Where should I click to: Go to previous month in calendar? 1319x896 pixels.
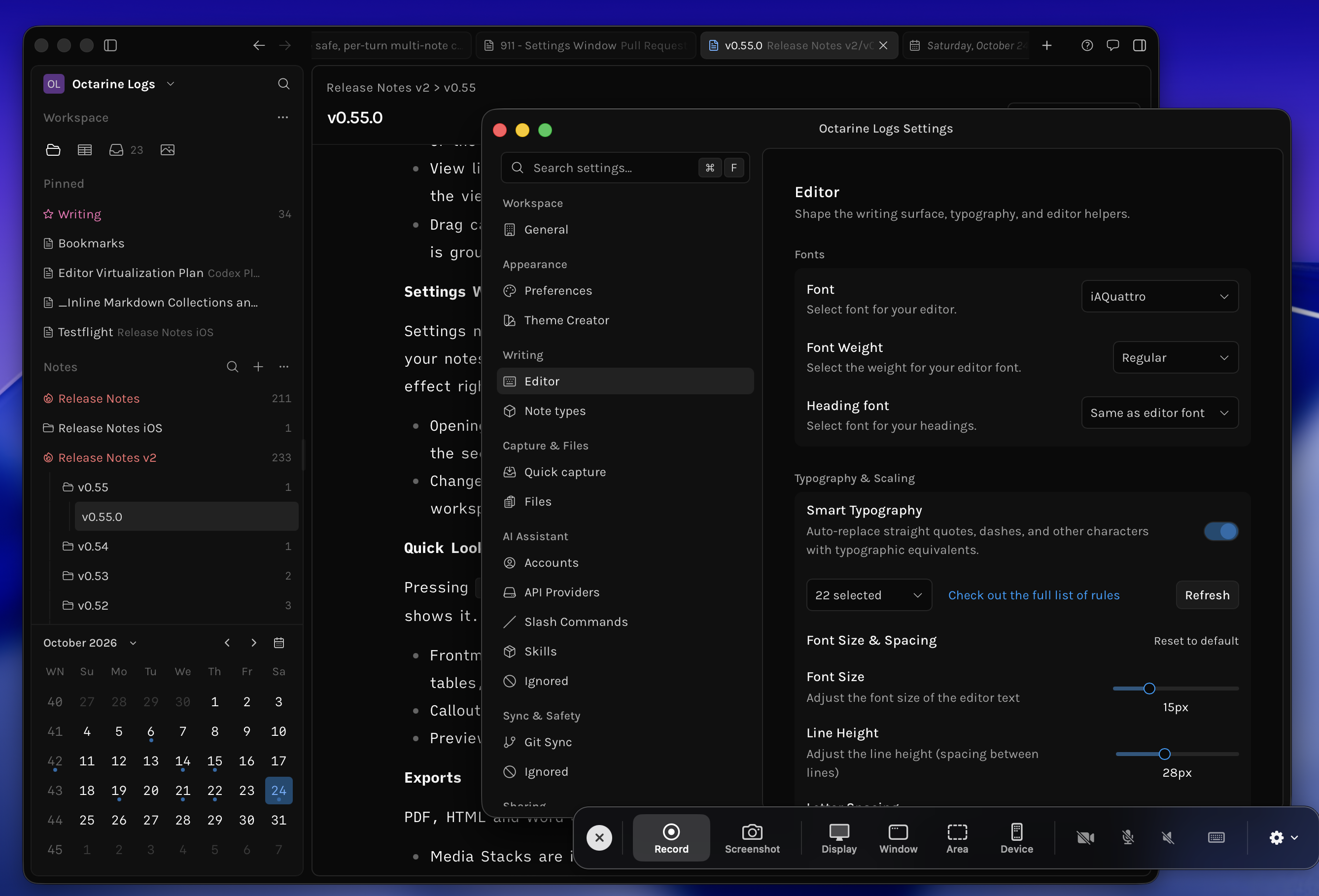pyautogui.click(x=227, y=642)
